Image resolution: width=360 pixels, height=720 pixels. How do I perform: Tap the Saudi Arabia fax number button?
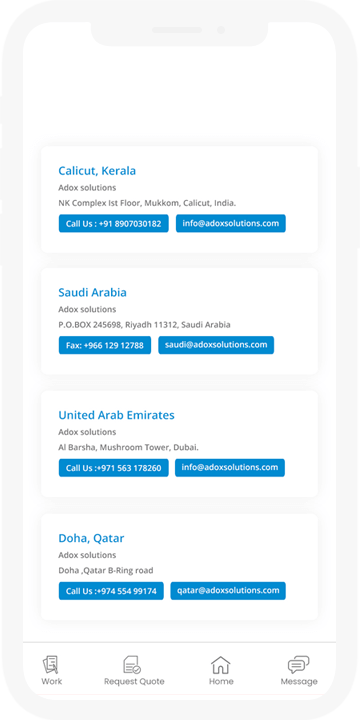[x=105, y=345]
